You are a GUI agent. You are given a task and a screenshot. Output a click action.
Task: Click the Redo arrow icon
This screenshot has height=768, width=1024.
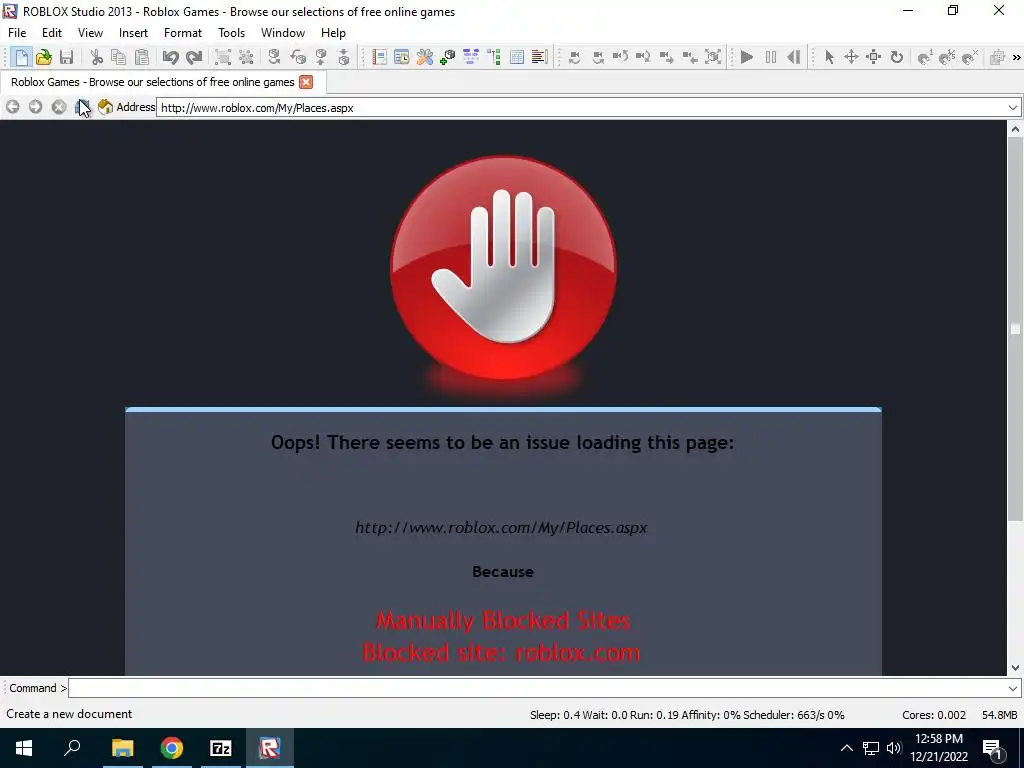click(x=194, y=57)
